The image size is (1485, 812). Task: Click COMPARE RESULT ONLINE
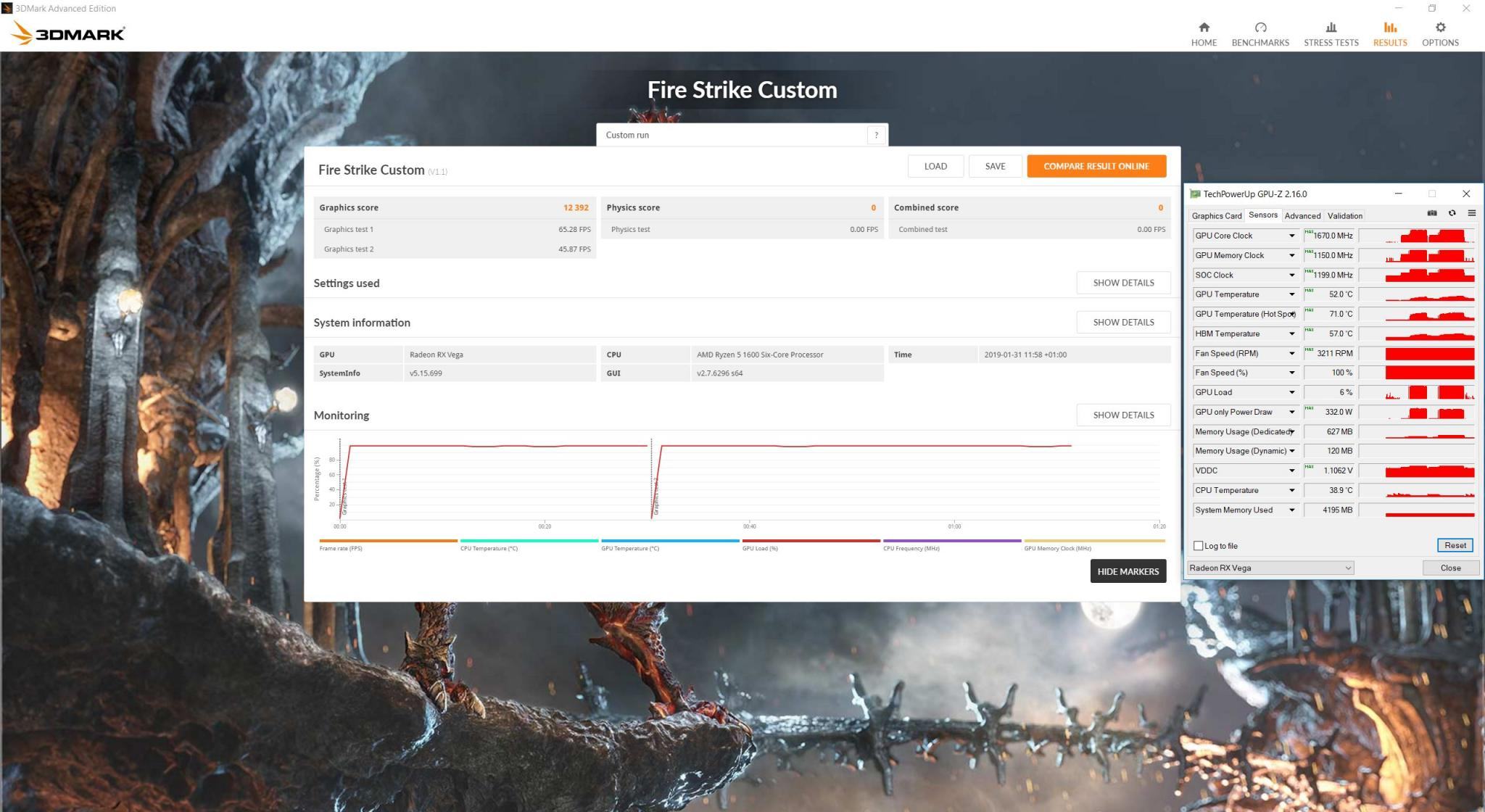pyautogui.click(x=1096, y=166)
